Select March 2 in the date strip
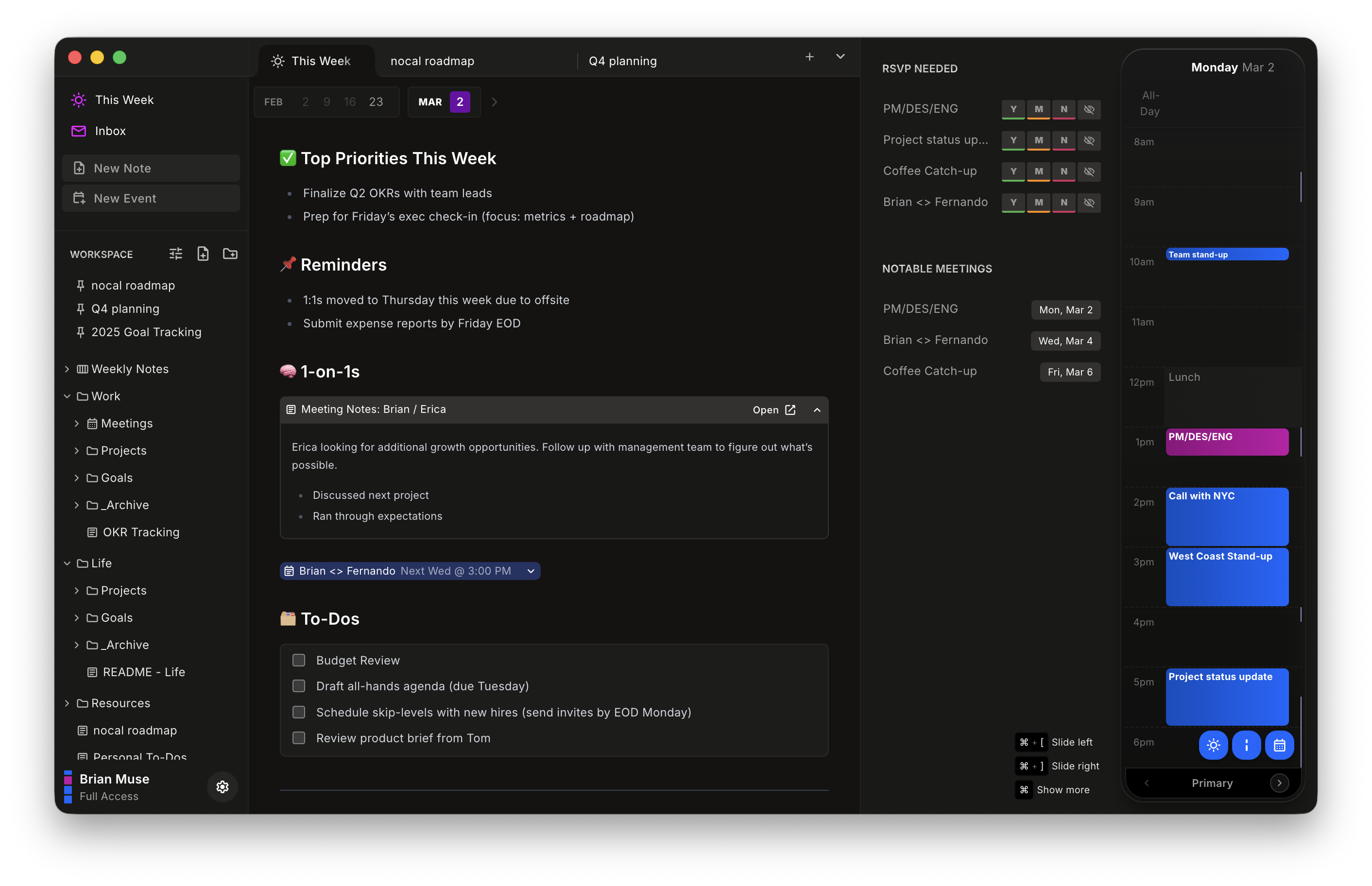 (460, 102)
